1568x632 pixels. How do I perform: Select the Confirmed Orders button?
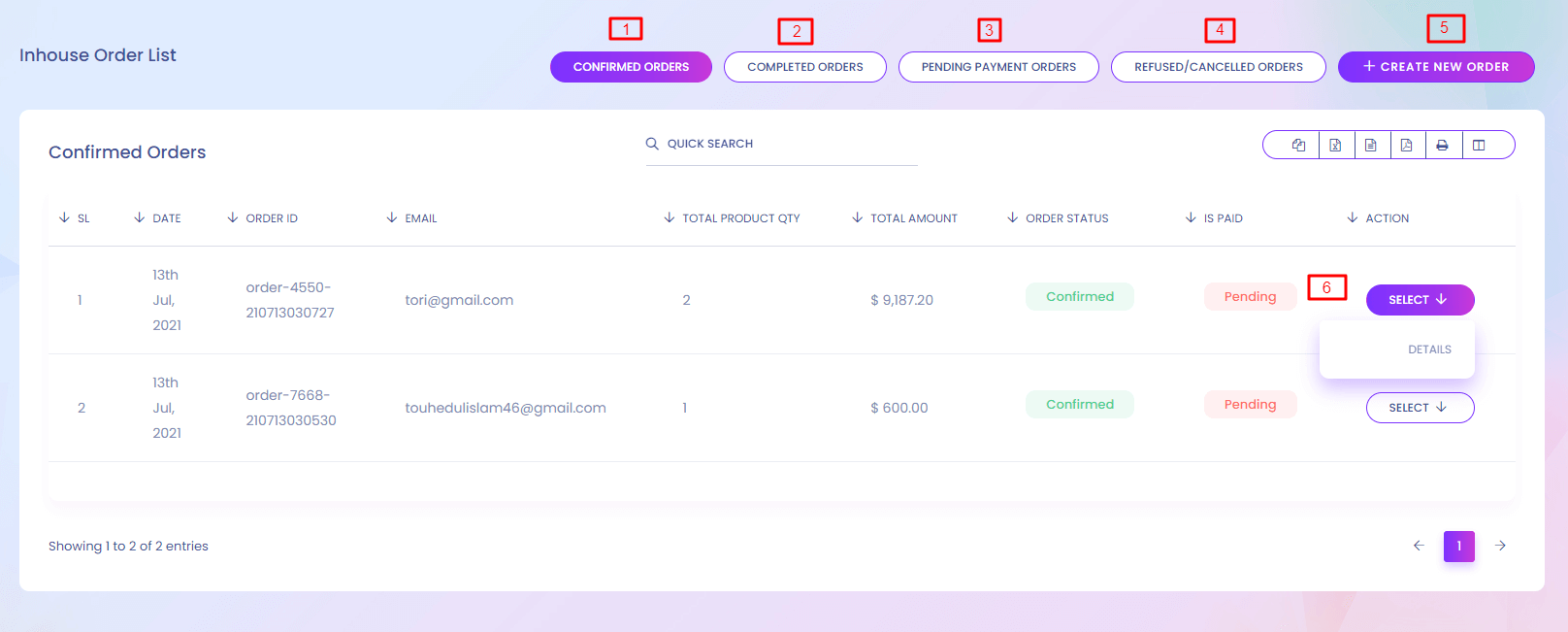(631, 67)
